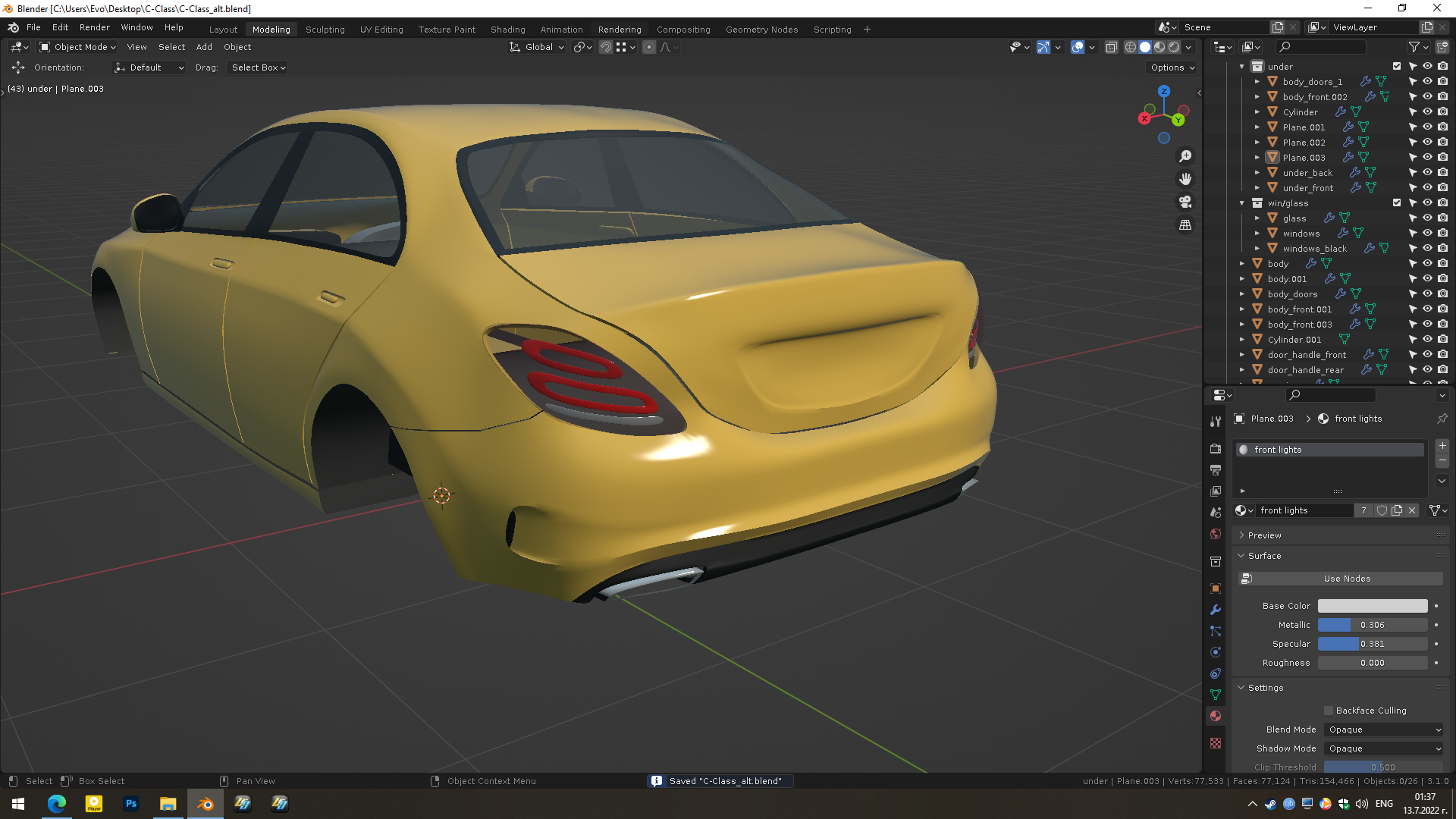The height and width of the screenshot is (819, 1456).
Task: Collapse the under collection in outliner
Action: point(1242,67)
